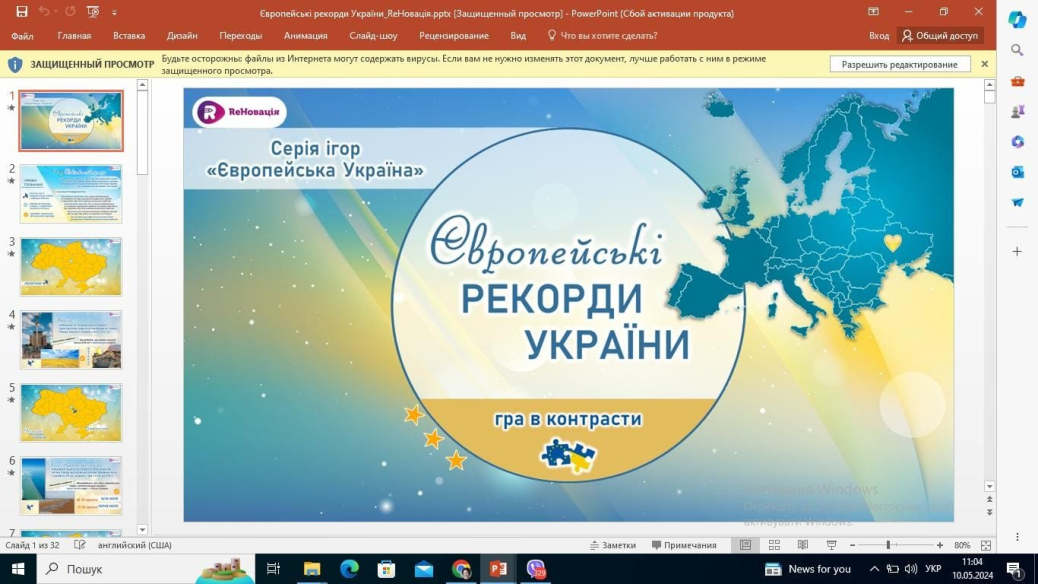Open the Файл menu
Viewport: 1038px width, 584px height.
point(22,36)
